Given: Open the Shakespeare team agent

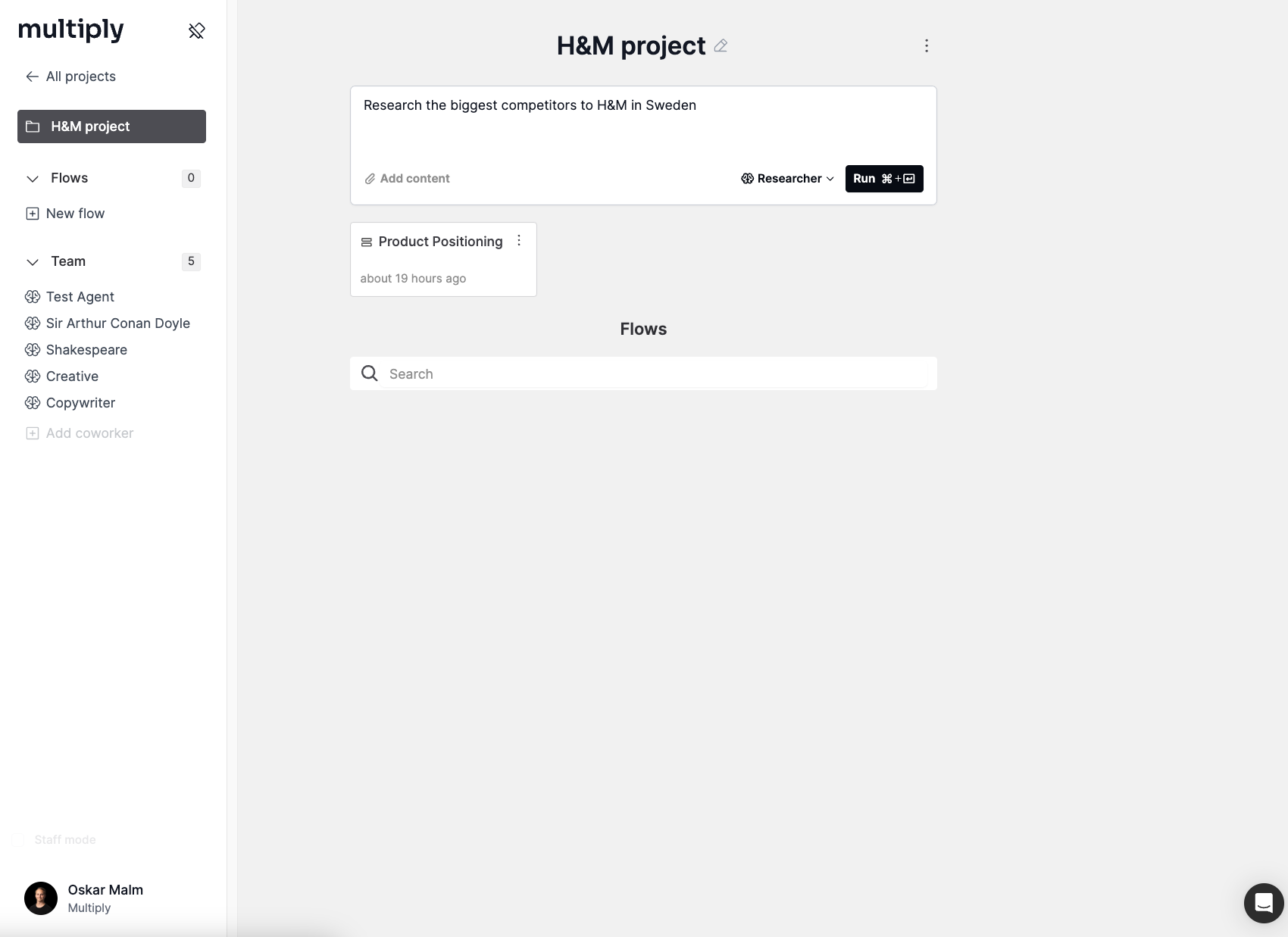Looking at the screenshot, I should pos(86,350).
